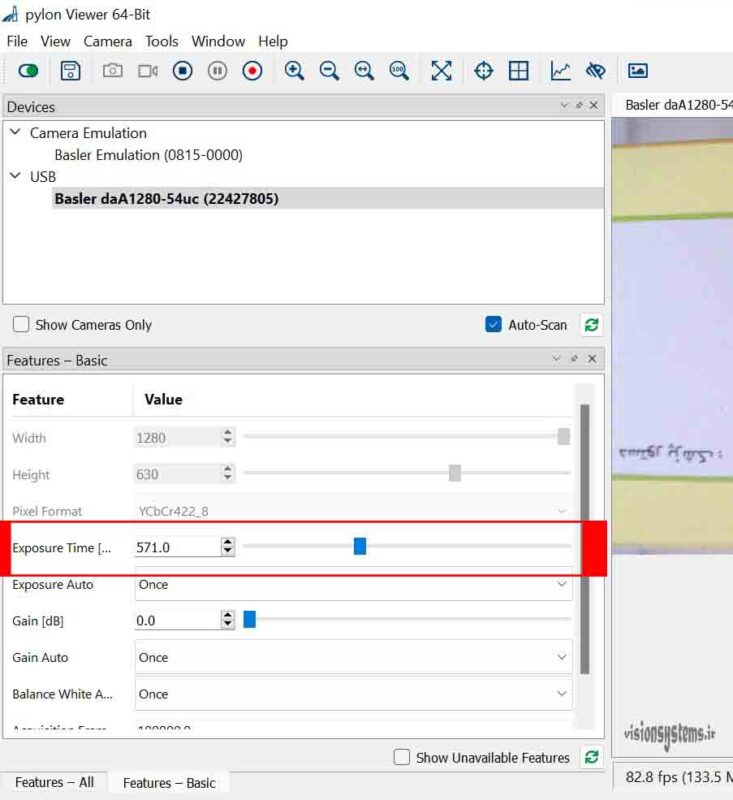Open the View menu
This screenshot has width=733, height=800.
click(x=55, y=41)
